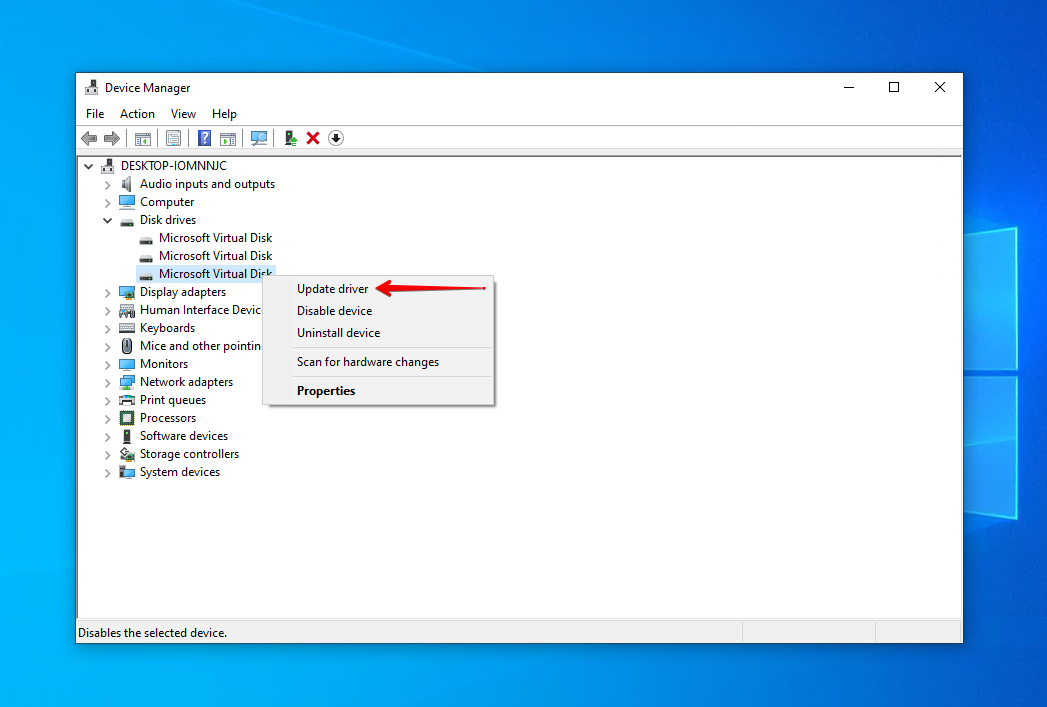Screen dimensions: 1047x707
Task: Expand the Display adapters category
Action: (x=108, y=292)
